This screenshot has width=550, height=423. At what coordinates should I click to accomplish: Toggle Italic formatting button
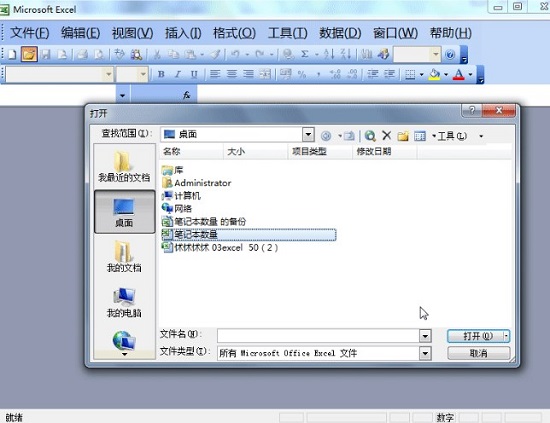click(178, 74)
